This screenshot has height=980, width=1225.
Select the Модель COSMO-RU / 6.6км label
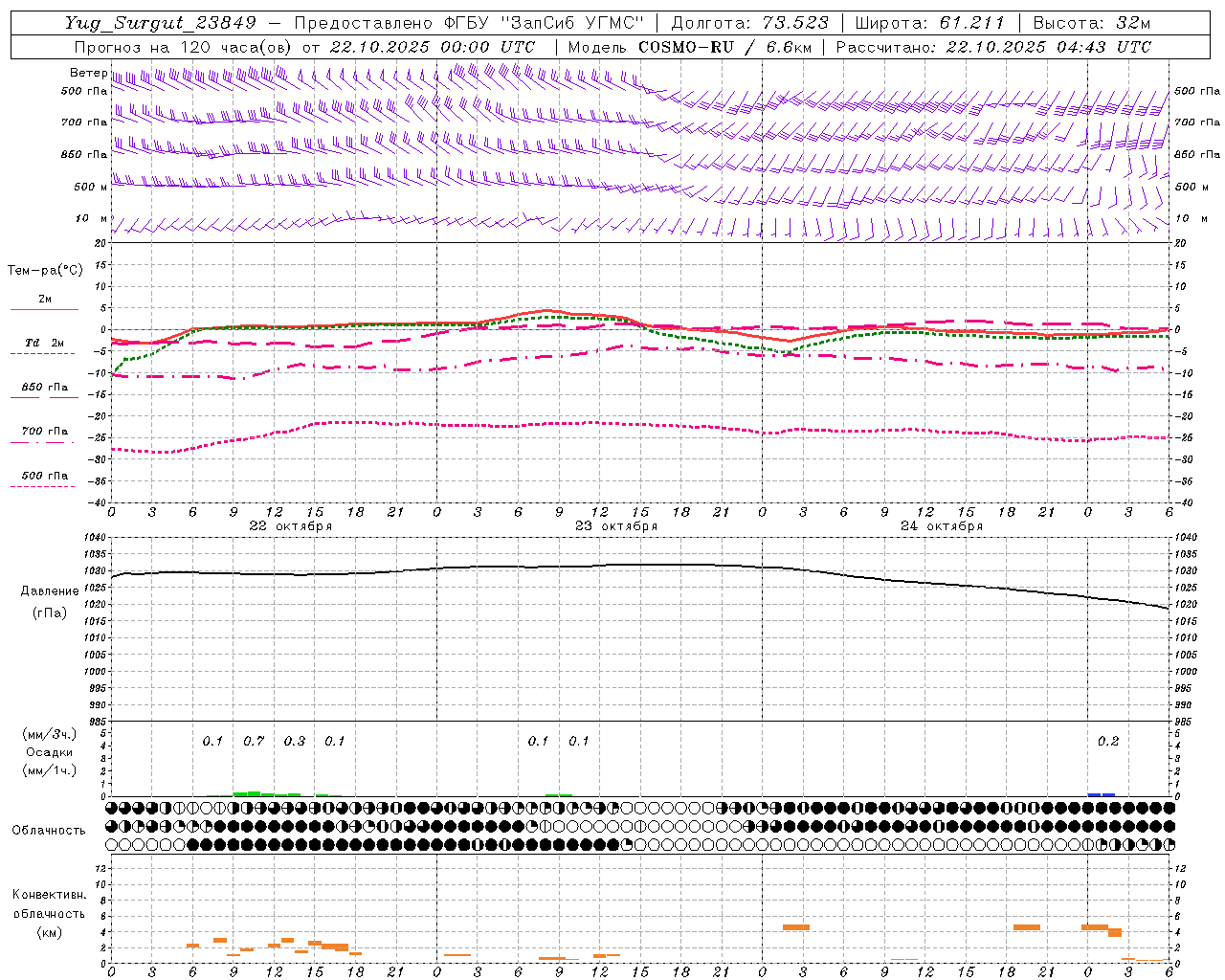click(x=689, y=47)
